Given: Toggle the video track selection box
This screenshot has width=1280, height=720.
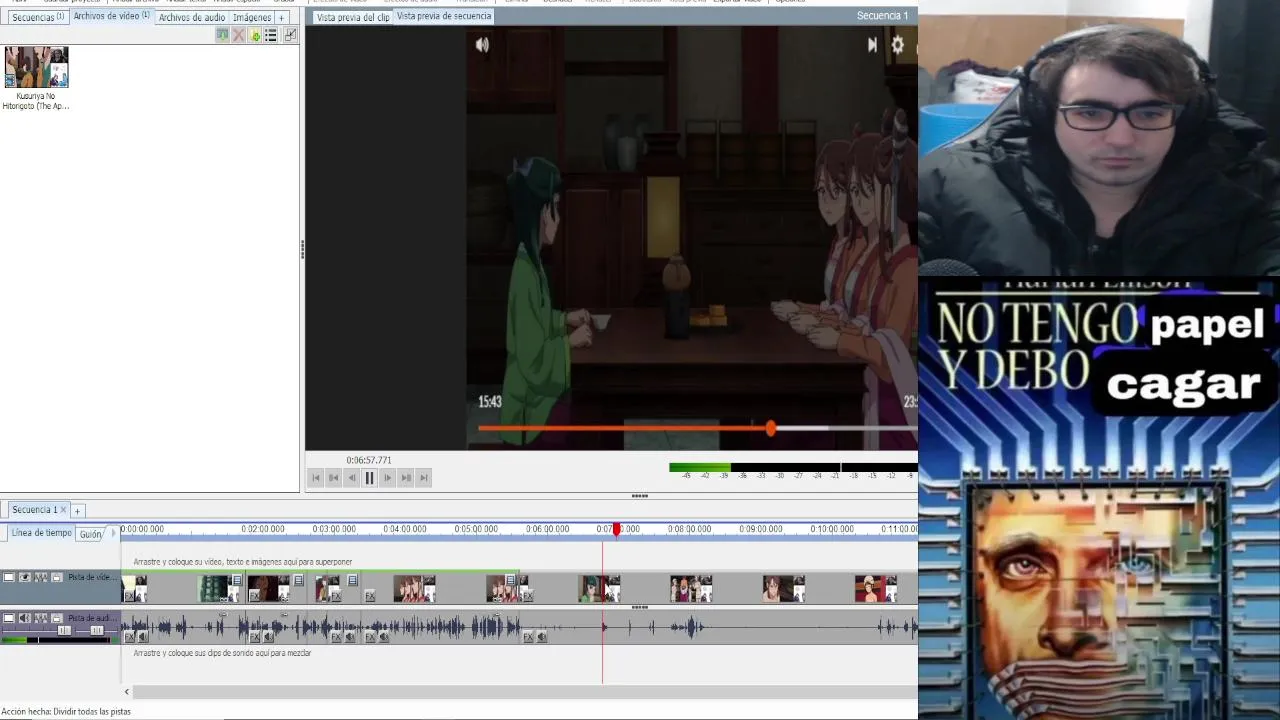Looking at the screenshot, I should click(x=9, y=577).
